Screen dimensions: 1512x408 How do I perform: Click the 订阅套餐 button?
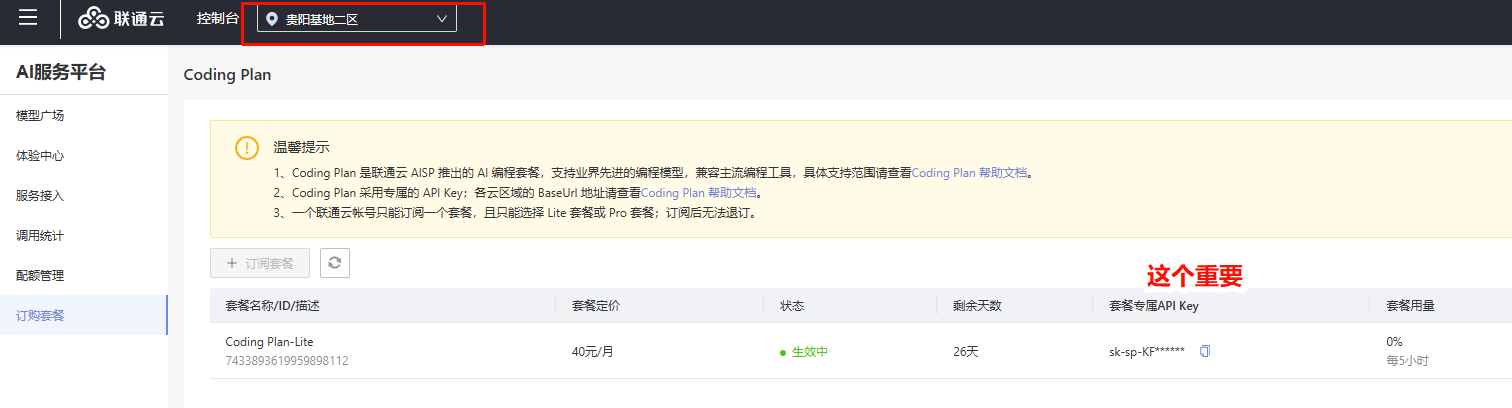pyautogui.click(x=260, y=263)
